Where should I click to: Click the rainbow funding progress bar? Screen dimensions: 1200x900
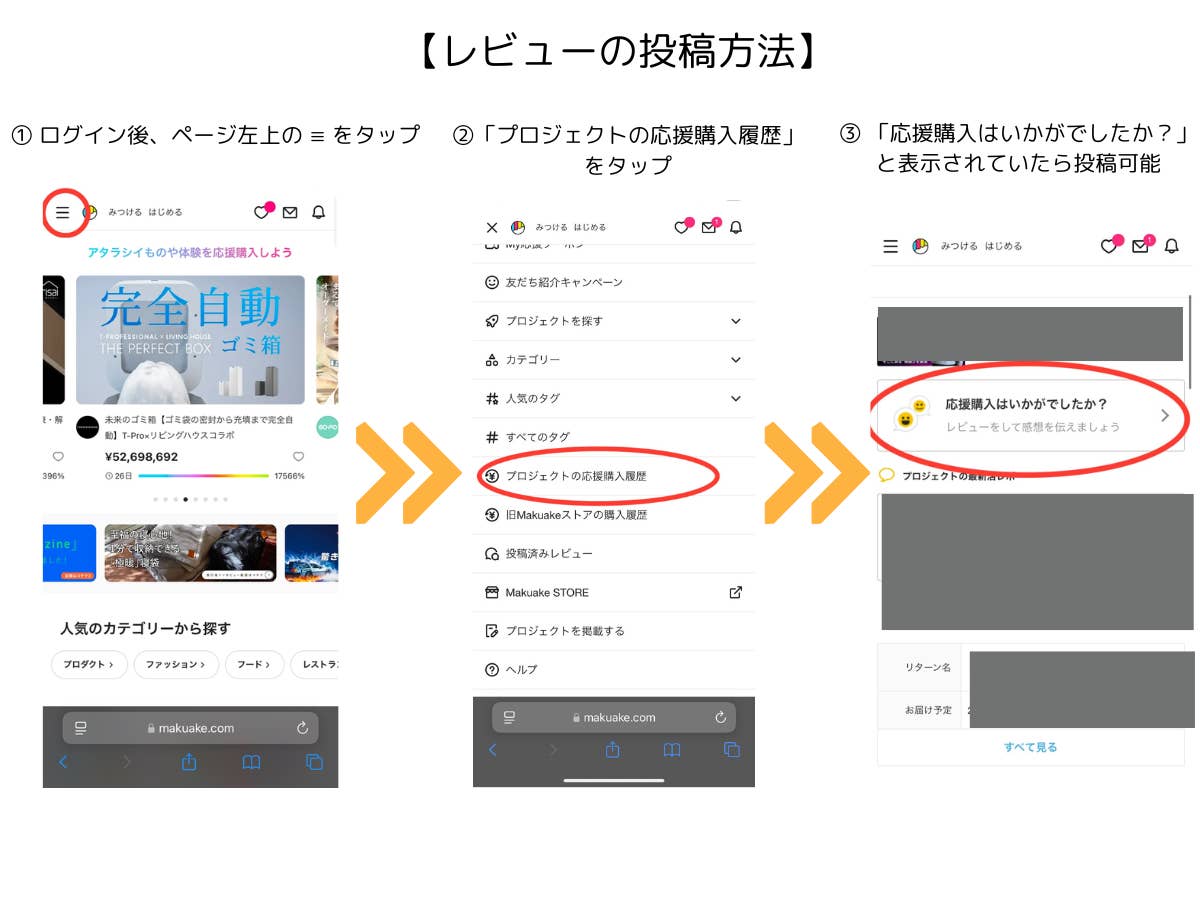[x=204, y=476]
